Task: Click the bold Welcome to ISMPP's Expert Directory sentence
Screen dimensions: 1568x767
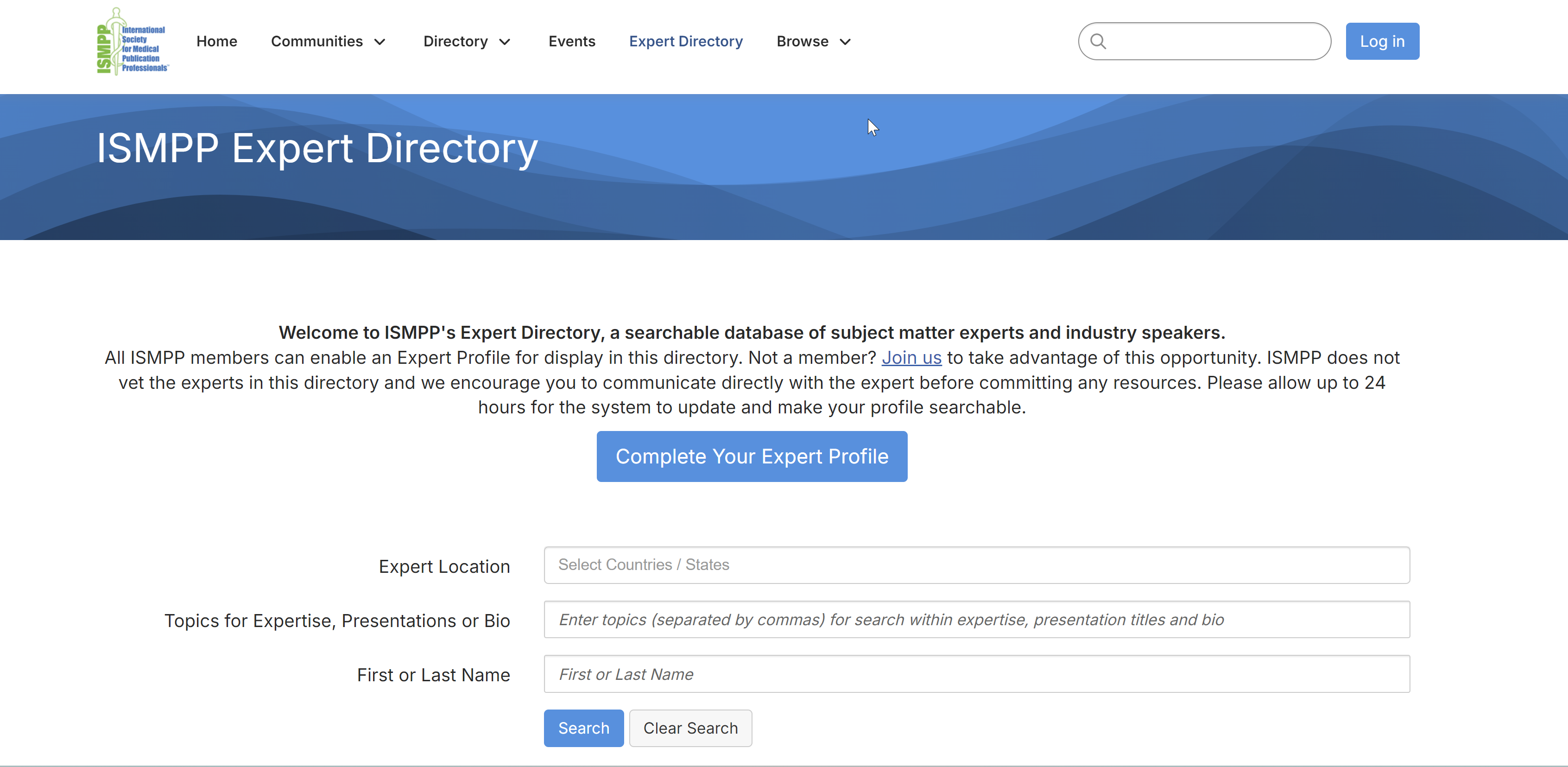Action: click(752, 332)
